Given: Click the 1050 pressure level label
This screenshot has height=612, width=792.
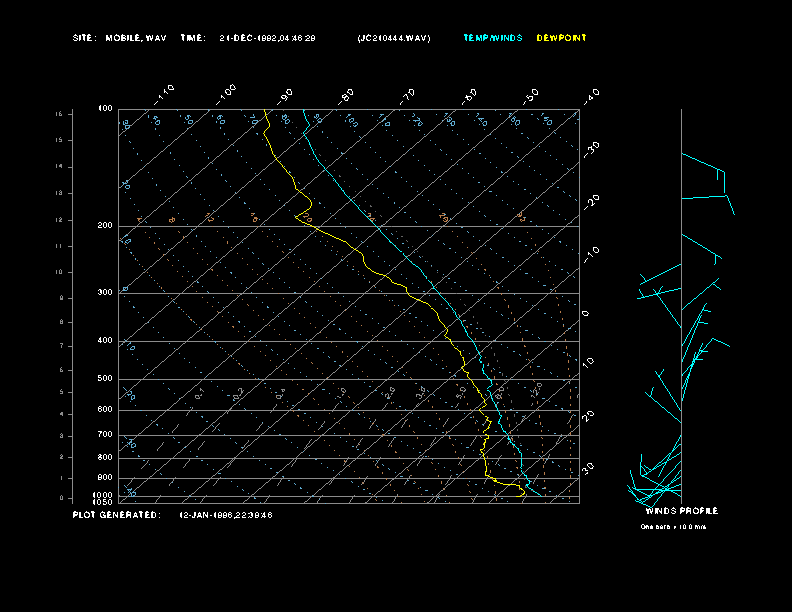Looking at the screenshot, I should pyautogui.click(x=103, y=502).
